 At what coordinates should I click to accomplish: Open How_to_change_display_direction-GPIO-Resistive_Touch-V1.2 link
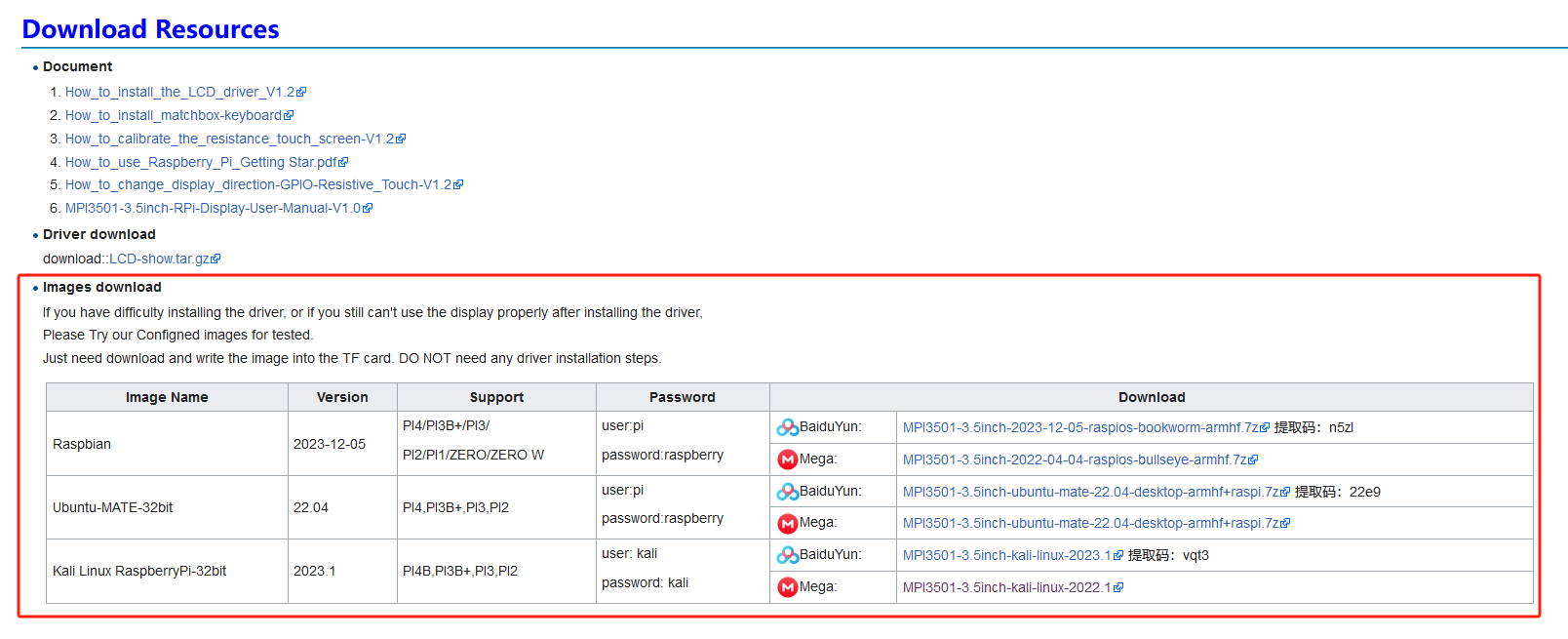tap(258, 184)
